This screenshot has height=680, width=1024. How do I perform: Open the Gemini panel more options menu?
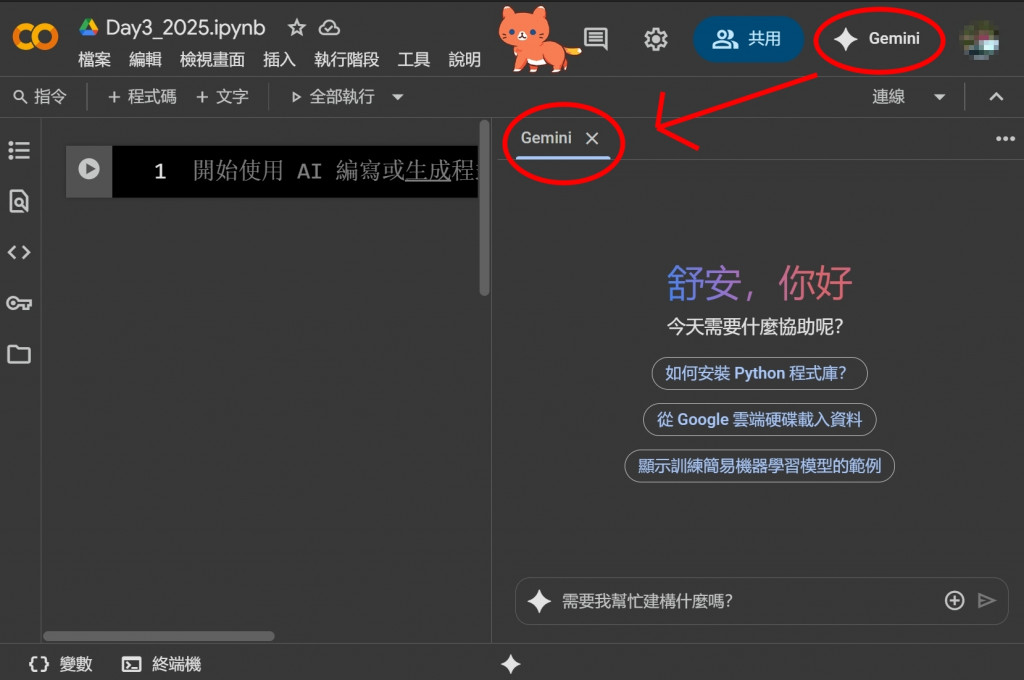[1005, 138]
